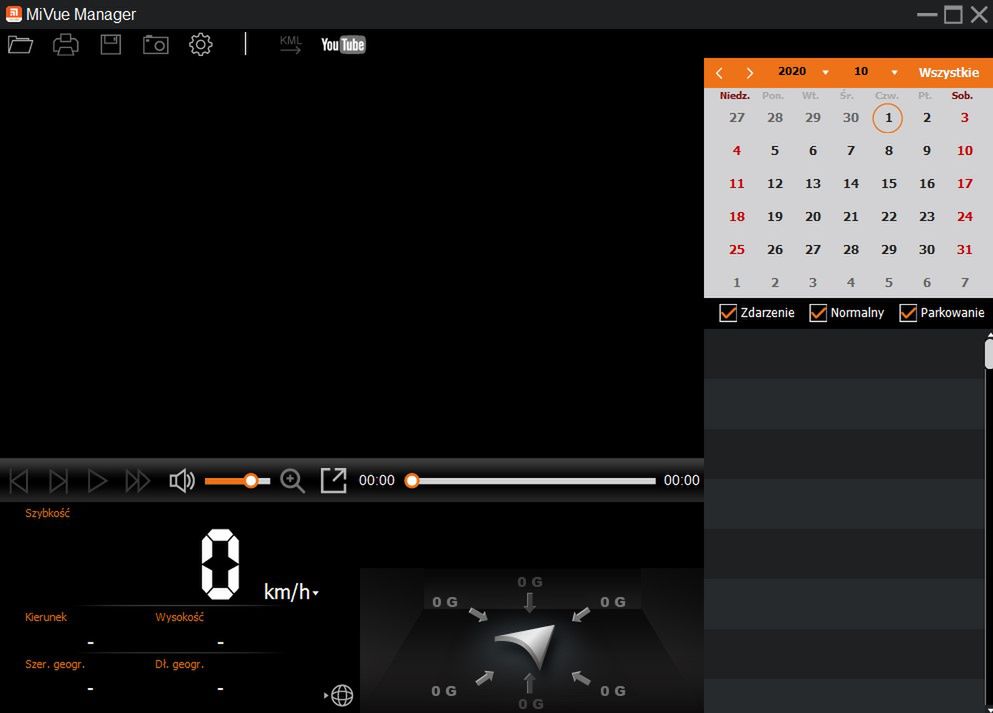
Task: Click the printer icon in toolbar
Action: pyautogui.click(x=66, y=45)
